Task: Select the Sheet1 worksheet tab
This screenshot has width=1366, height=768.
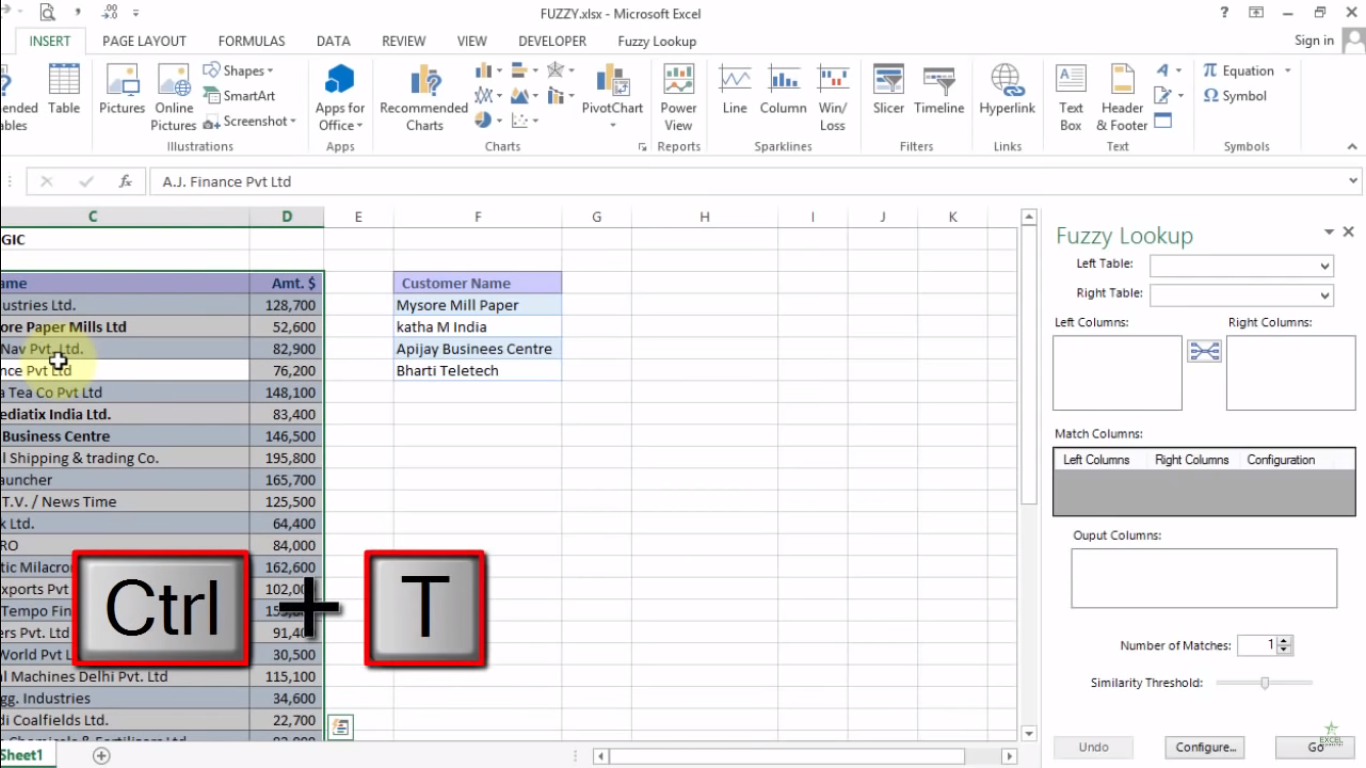Action: tap(22, 755)
